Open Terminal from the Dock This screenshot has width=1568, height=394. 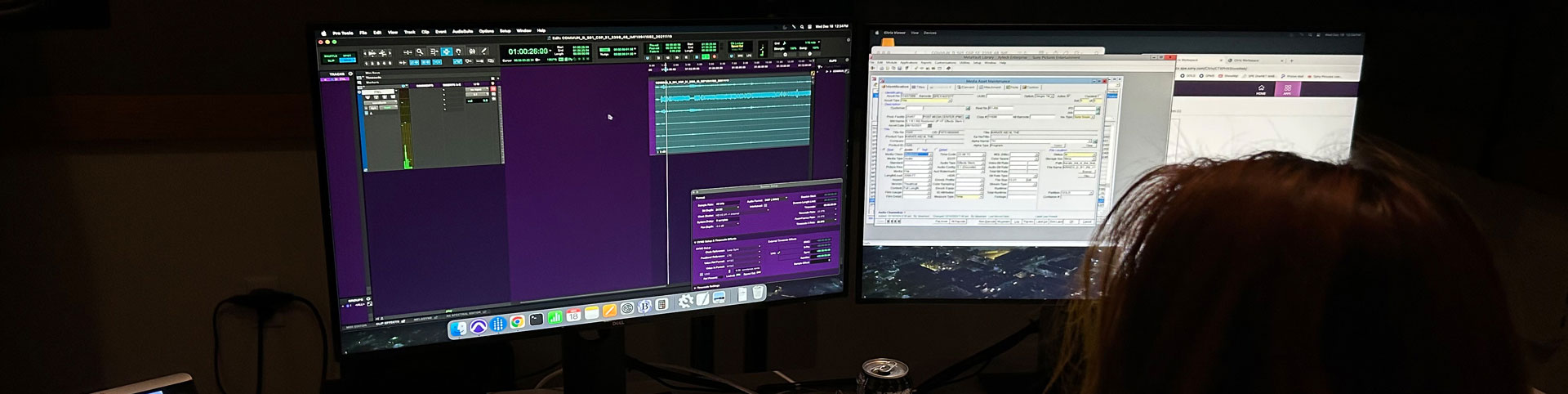[537, 319]
